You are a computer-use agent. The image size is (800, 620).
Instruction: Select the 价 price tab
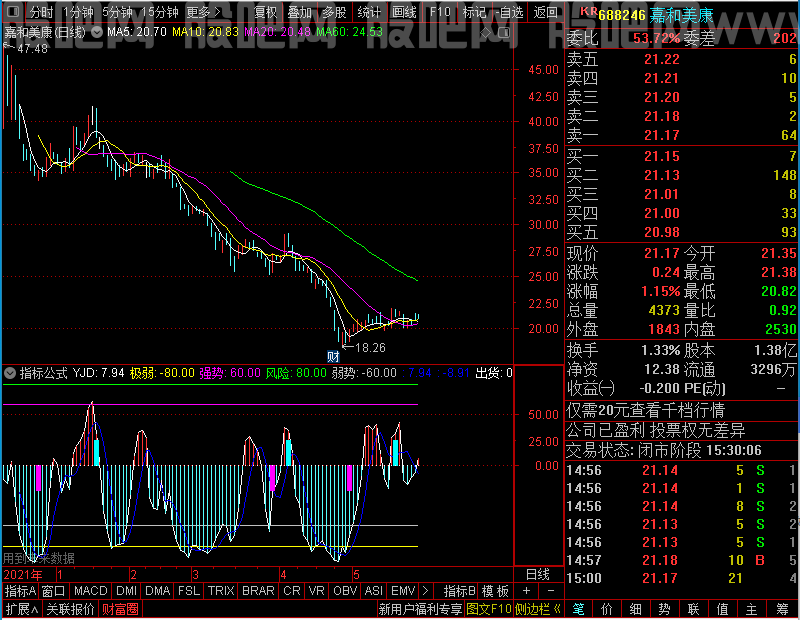(607, 609)
